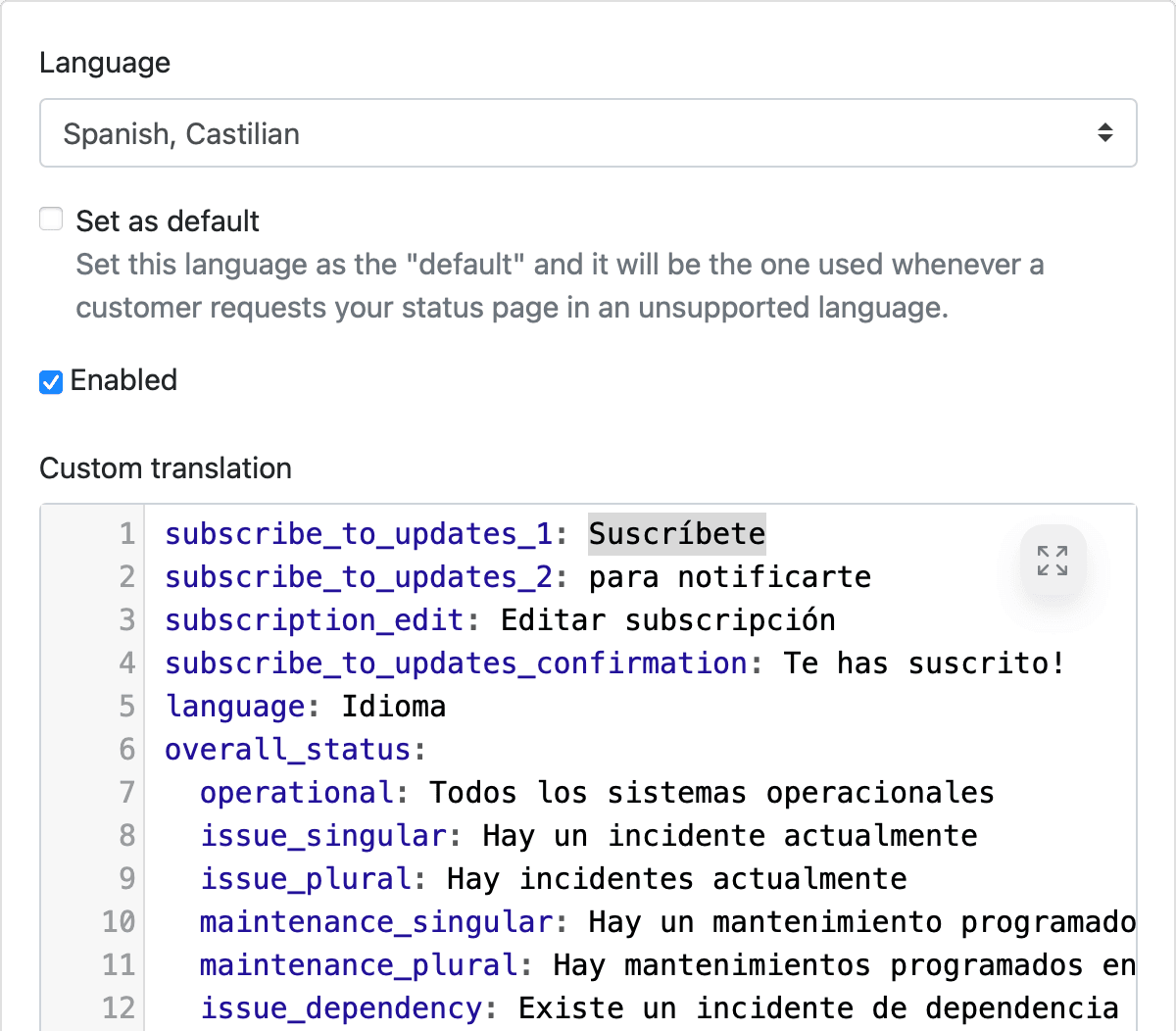This screenshot has width=1176, height=1031.
Task: Click the value Te has suscrito!
Action: (x=924, y=663)
